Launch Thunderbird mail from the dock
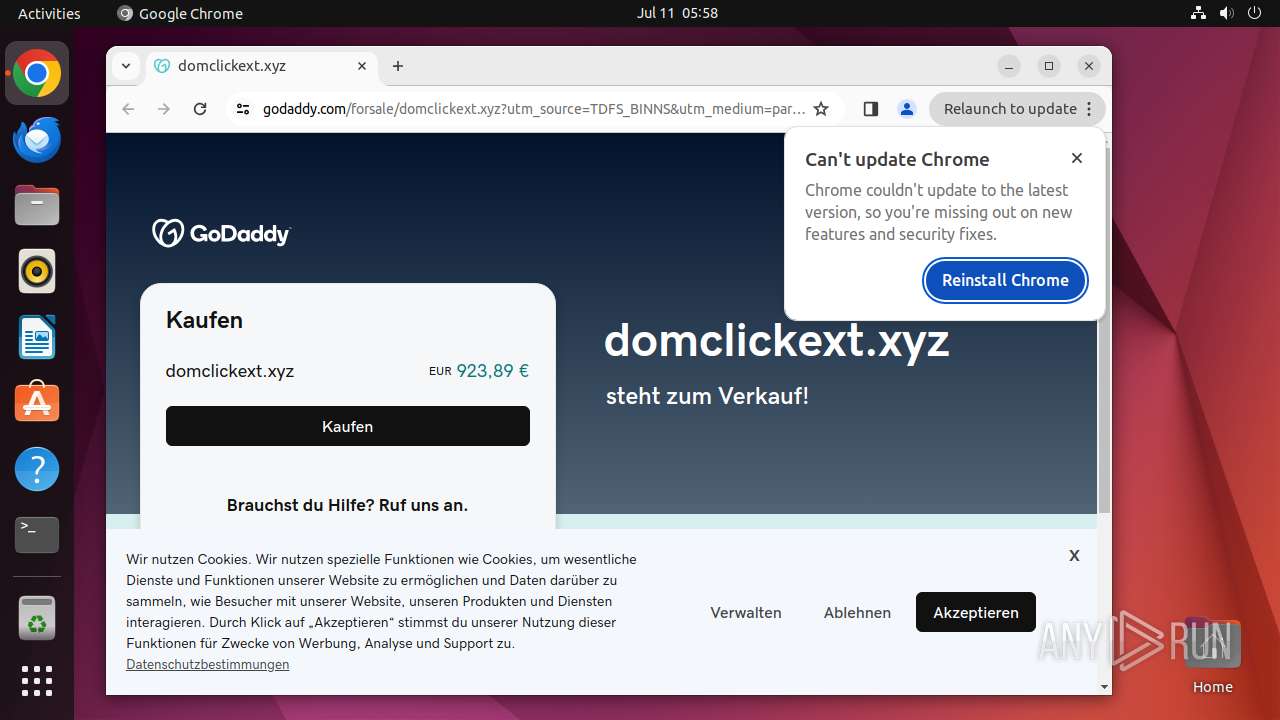Image resolution: width=1280 pixels, height=720 pixels. coord(37,140)
